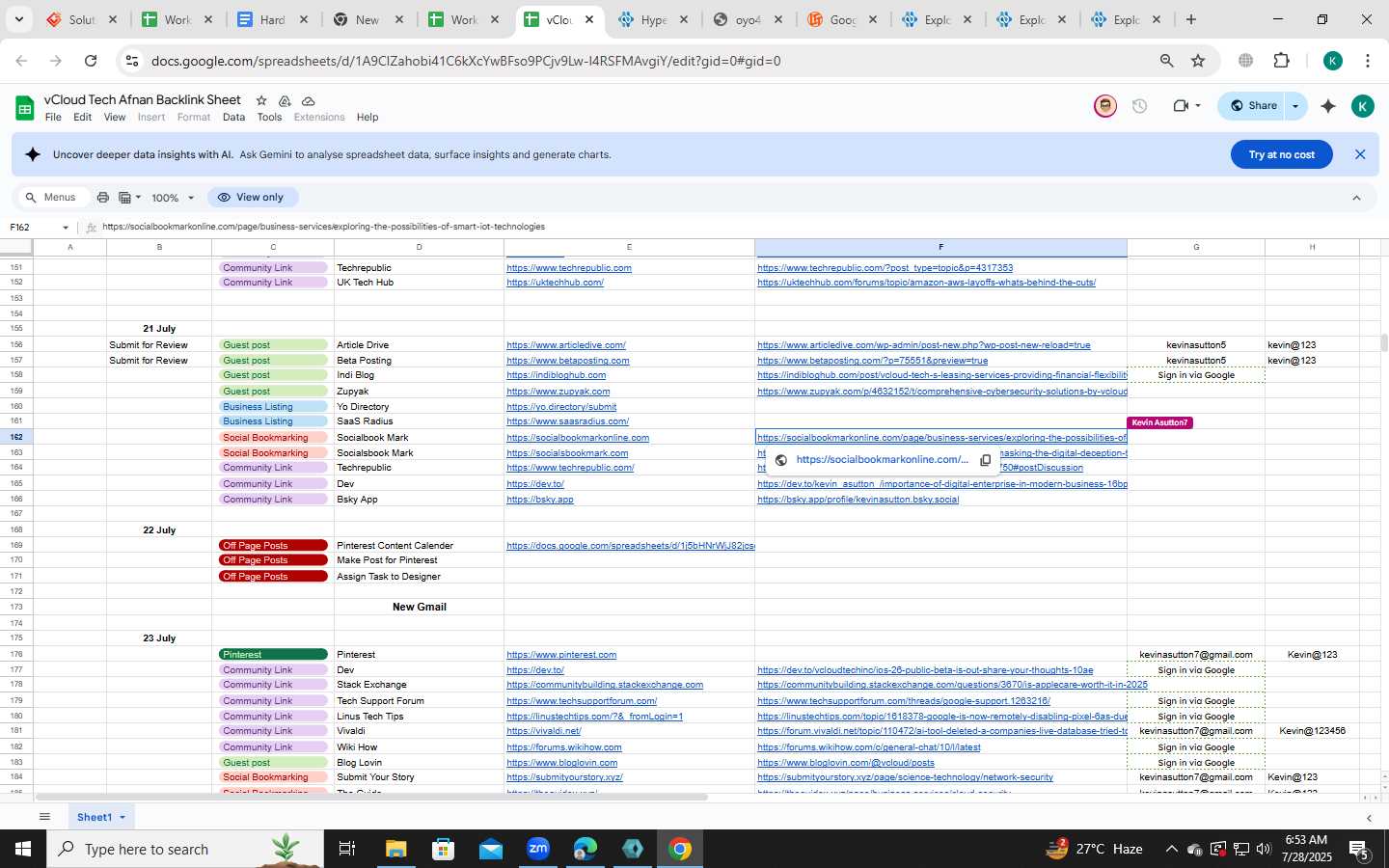Open the Chrome tab search dropdown
The image size is (1389, 868).
click(x=18, y=19)
